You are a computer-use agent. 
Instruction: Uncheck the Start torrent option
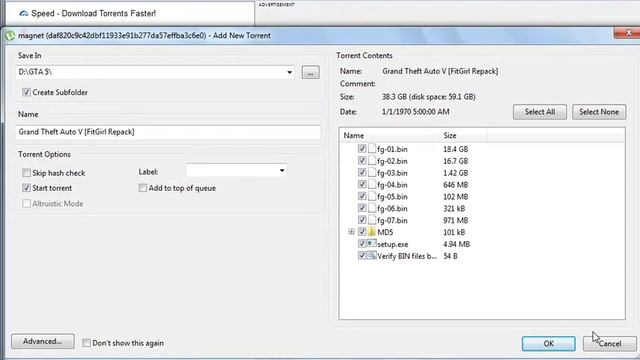[27, 188]
